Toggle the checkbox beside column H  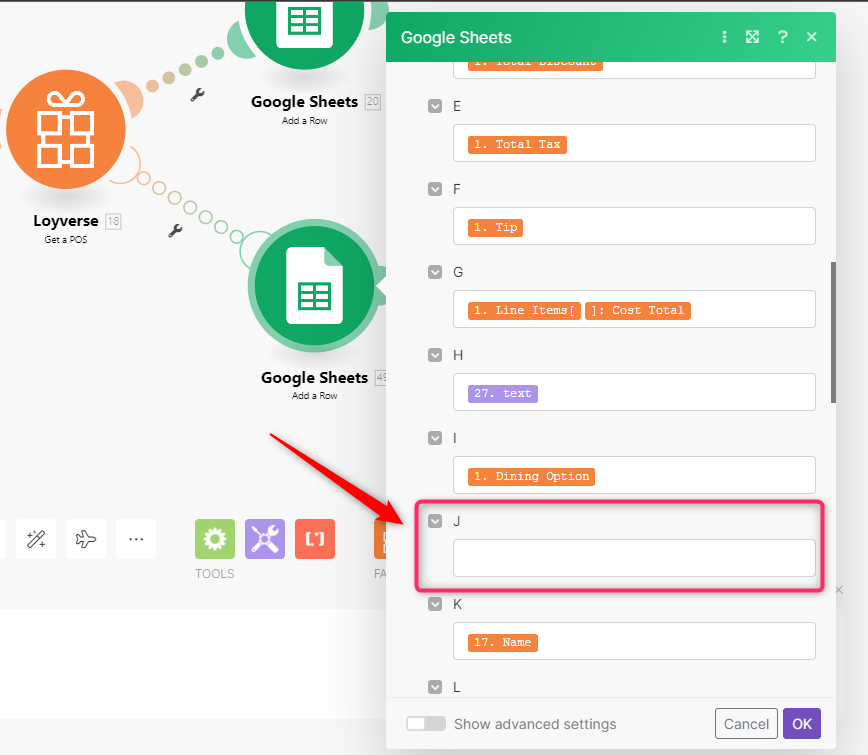(435, 355)
